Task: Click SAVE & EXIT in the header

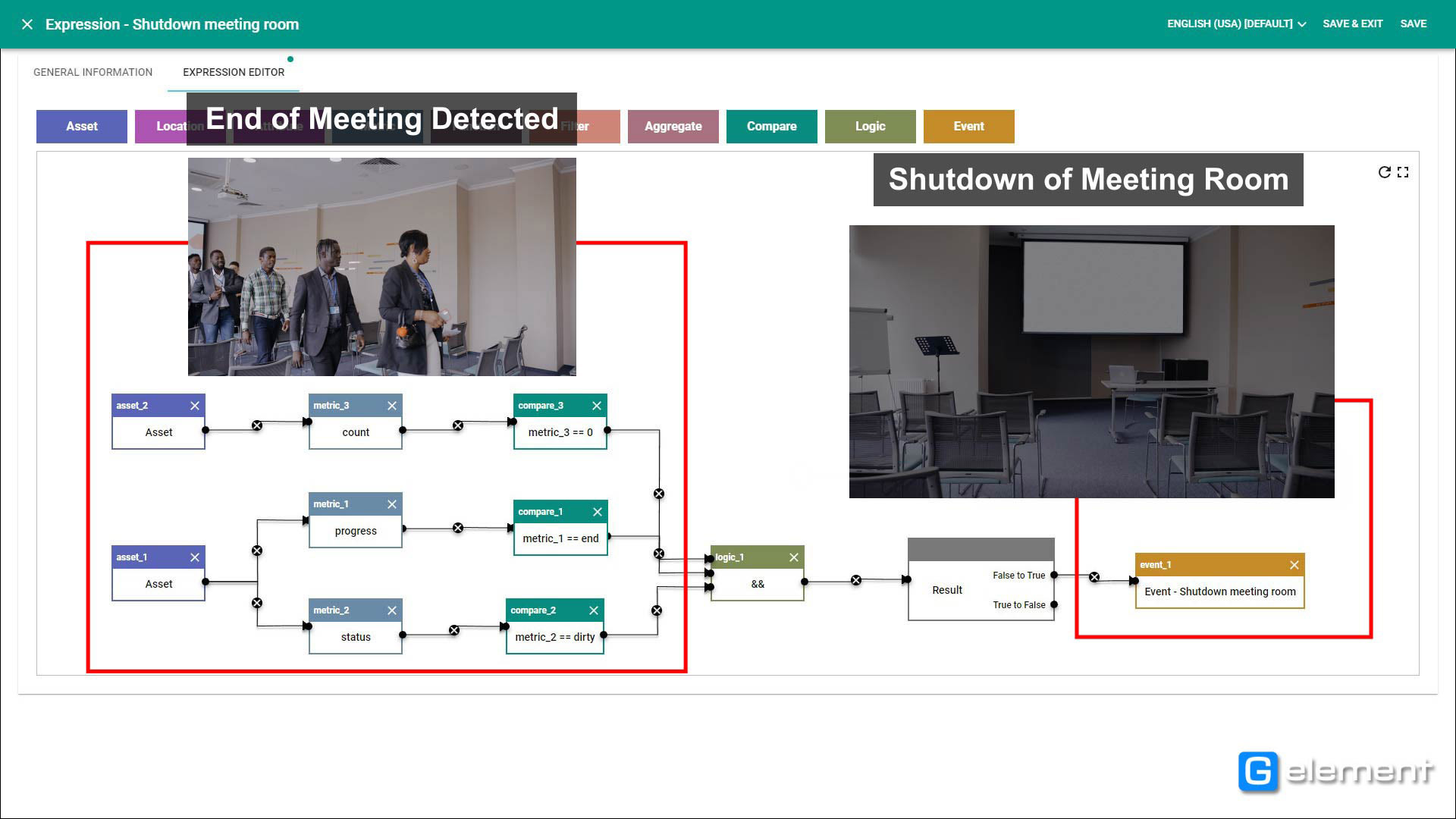Action: click(1352, 24)
